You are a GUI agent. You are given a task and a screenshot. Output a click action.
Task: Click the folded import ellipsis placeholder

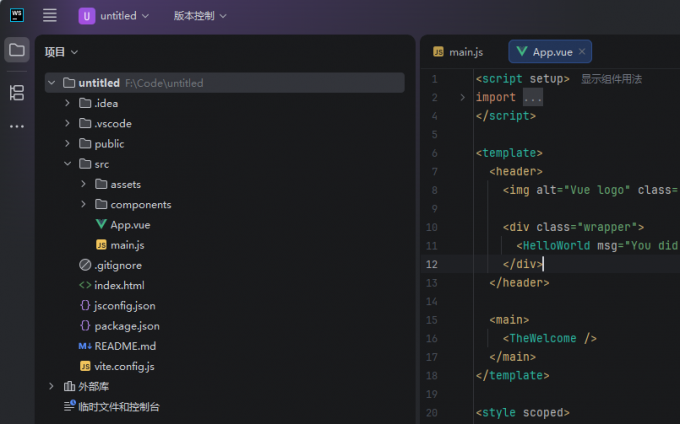[x=533, y=97]
